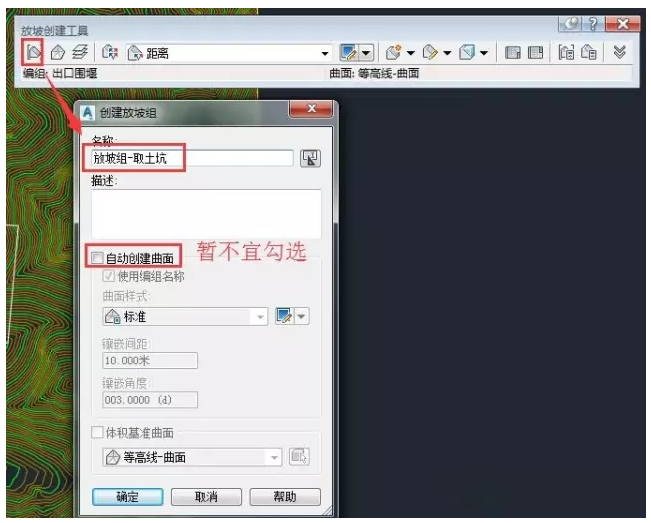Click the 确定 button
The width and height of the screenshot is (651, 523).
127,497
